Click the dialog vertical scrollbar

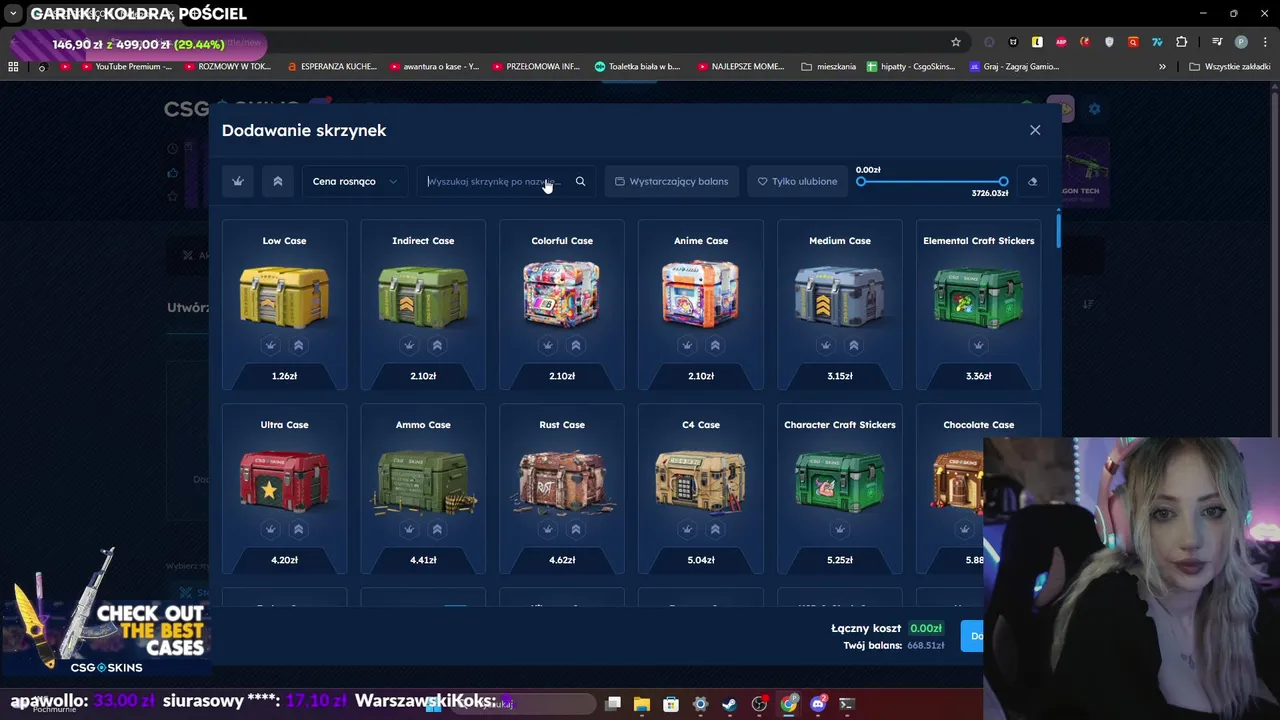[x=1058, y=230]
